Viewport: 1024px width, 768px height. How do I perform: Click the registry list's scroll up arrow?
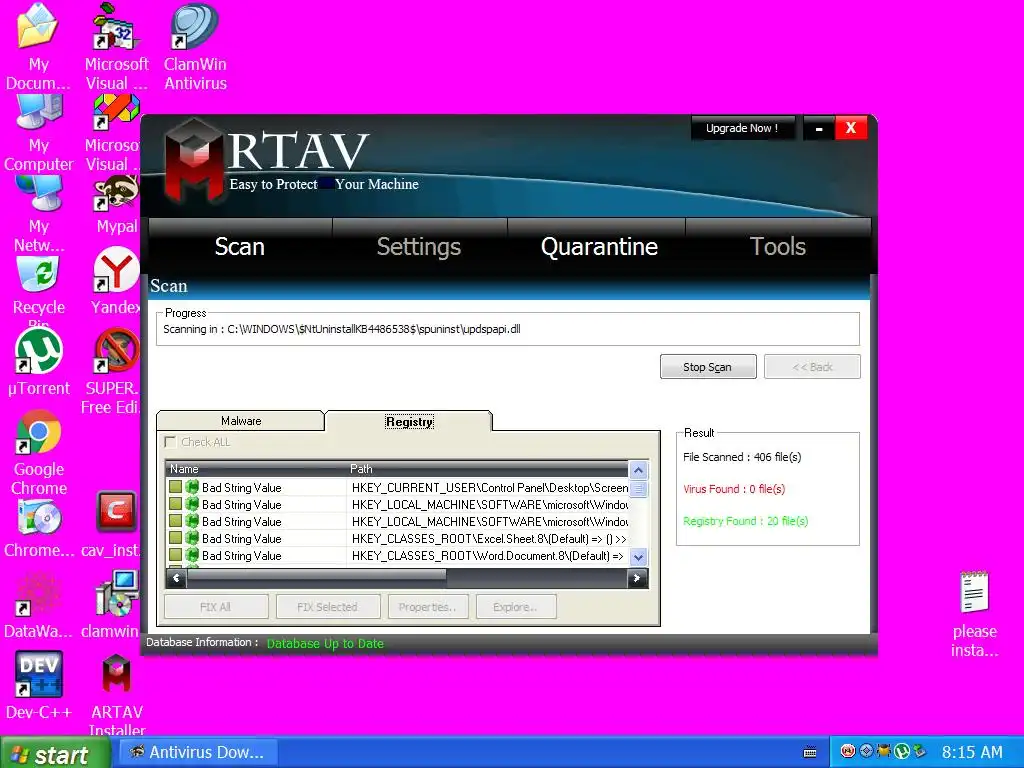pyautogui.click(x=638, y=470)
